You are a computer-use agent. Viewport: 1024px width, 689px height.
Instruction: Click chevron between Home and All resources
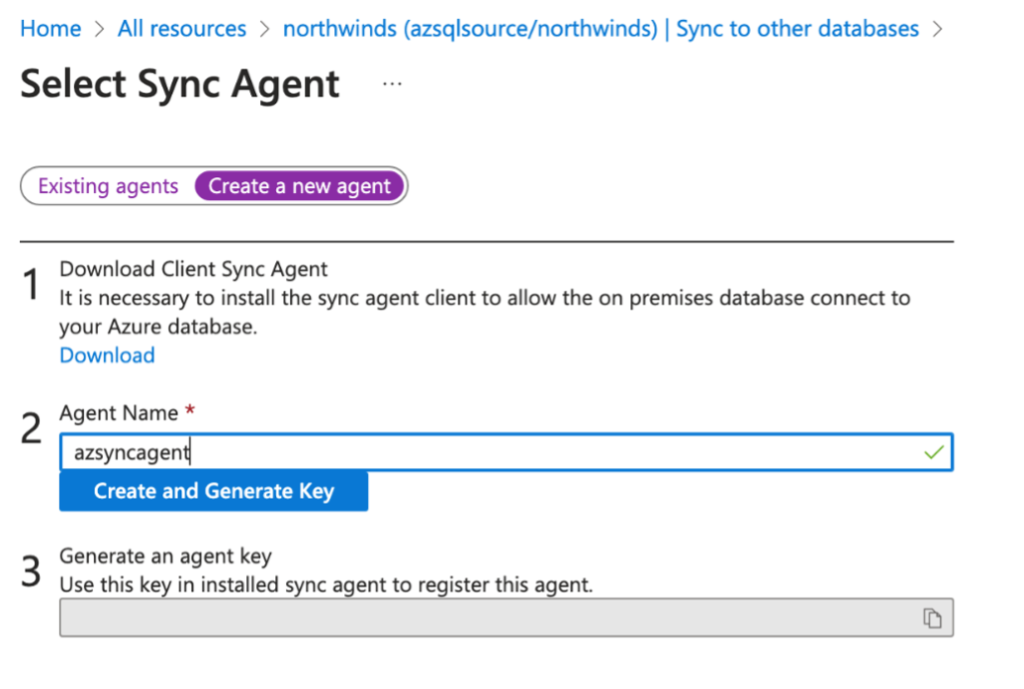tap(98, 28)
